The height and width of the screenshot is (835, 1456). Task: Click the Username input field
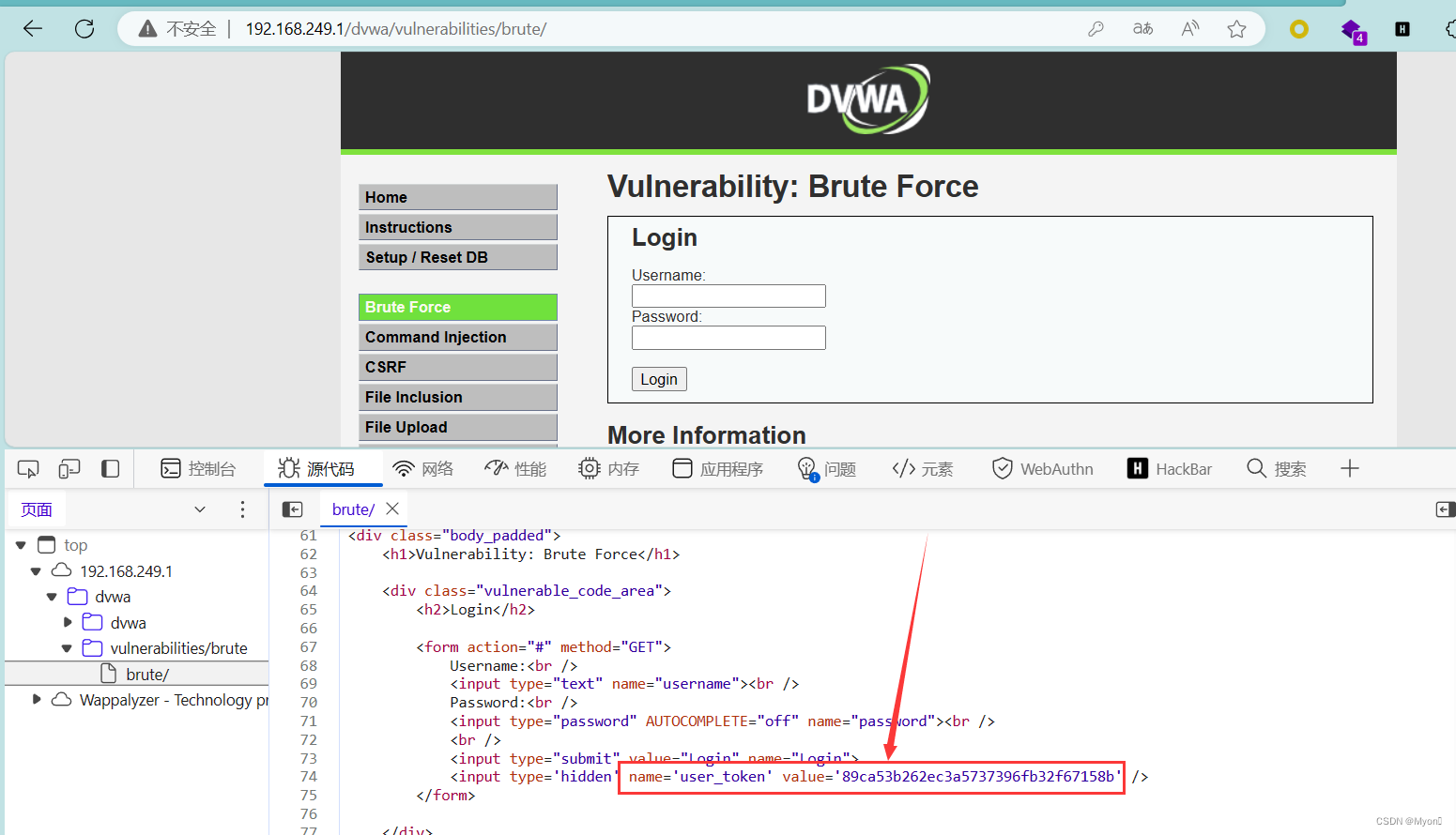pyautogui.click(x=728, y=296)
